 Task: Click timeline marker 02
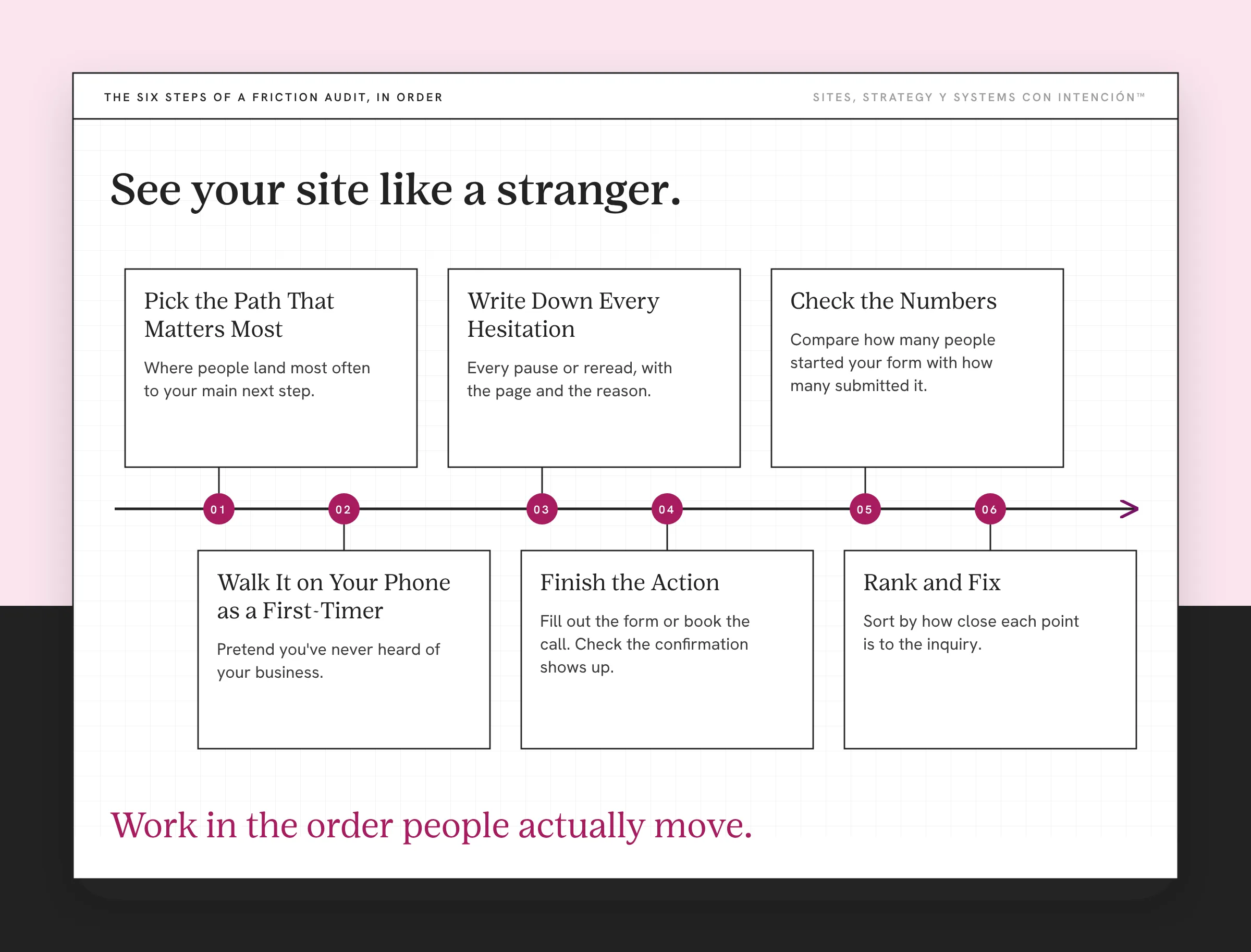point(344,509)
